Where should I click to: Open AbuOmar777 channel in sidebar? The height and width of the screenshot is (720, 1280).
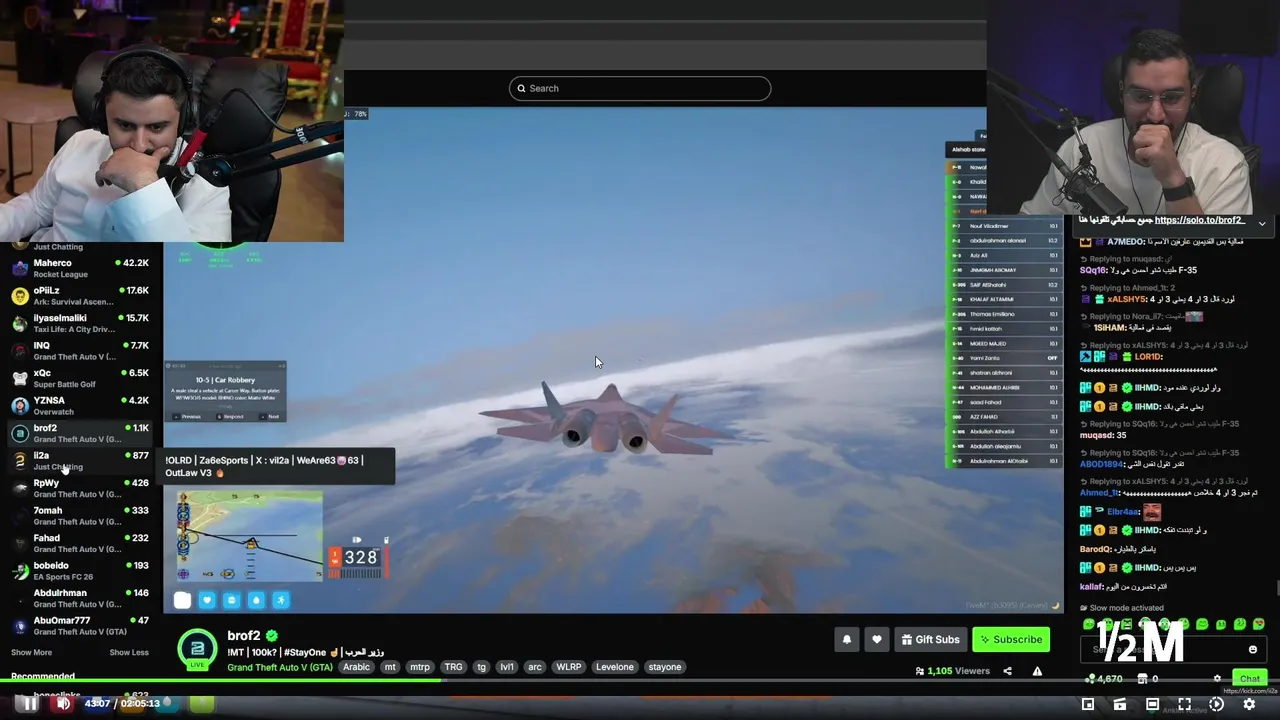(x=80, y=626)
